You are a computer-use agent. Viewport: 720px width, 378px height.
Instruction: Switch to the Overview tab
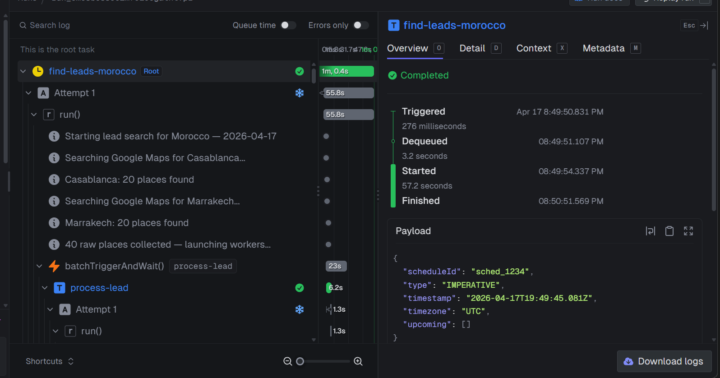(415, 48)
